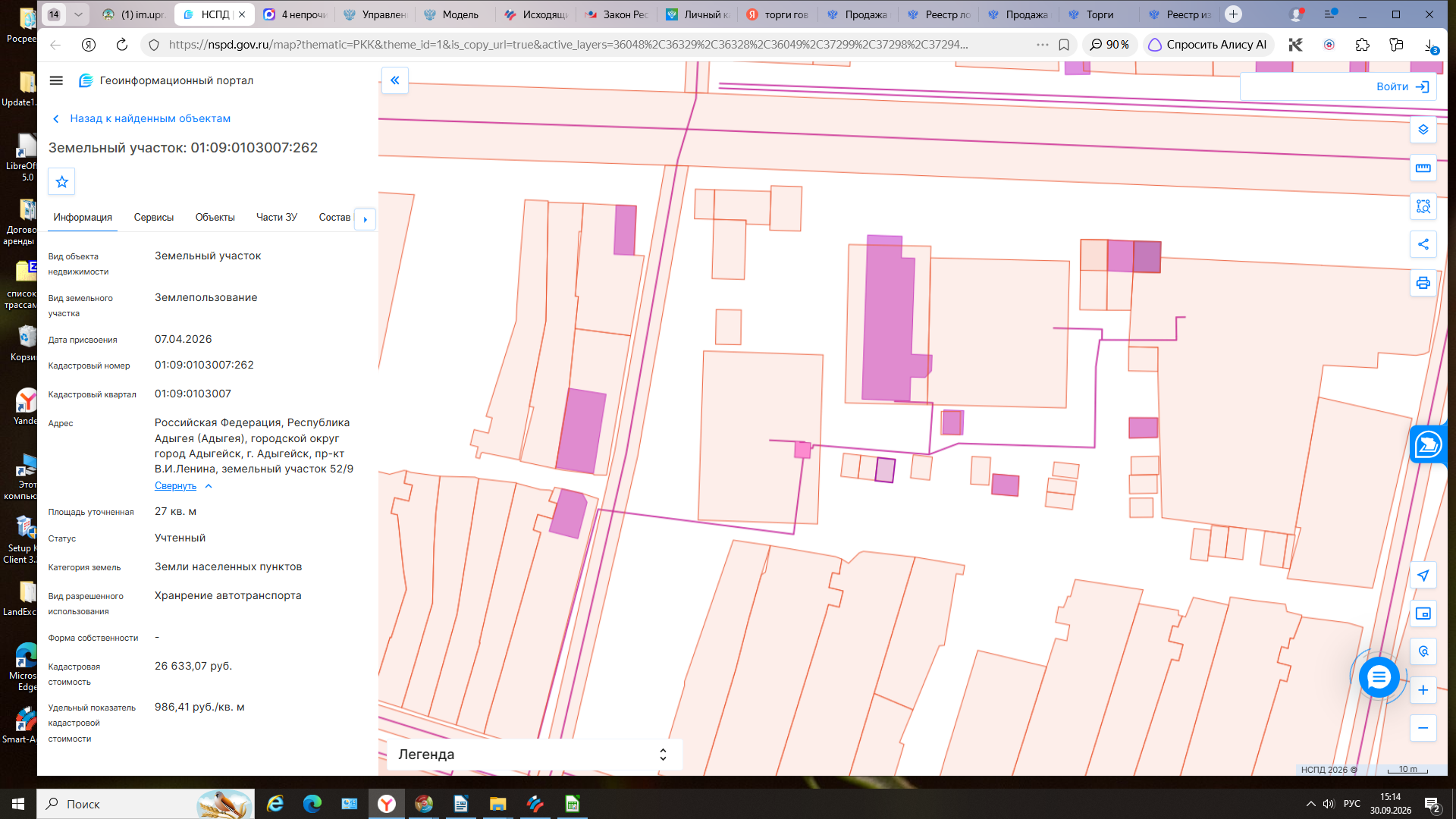
Task: Click the Windows search box Поиск
Action: coord(144,804)
